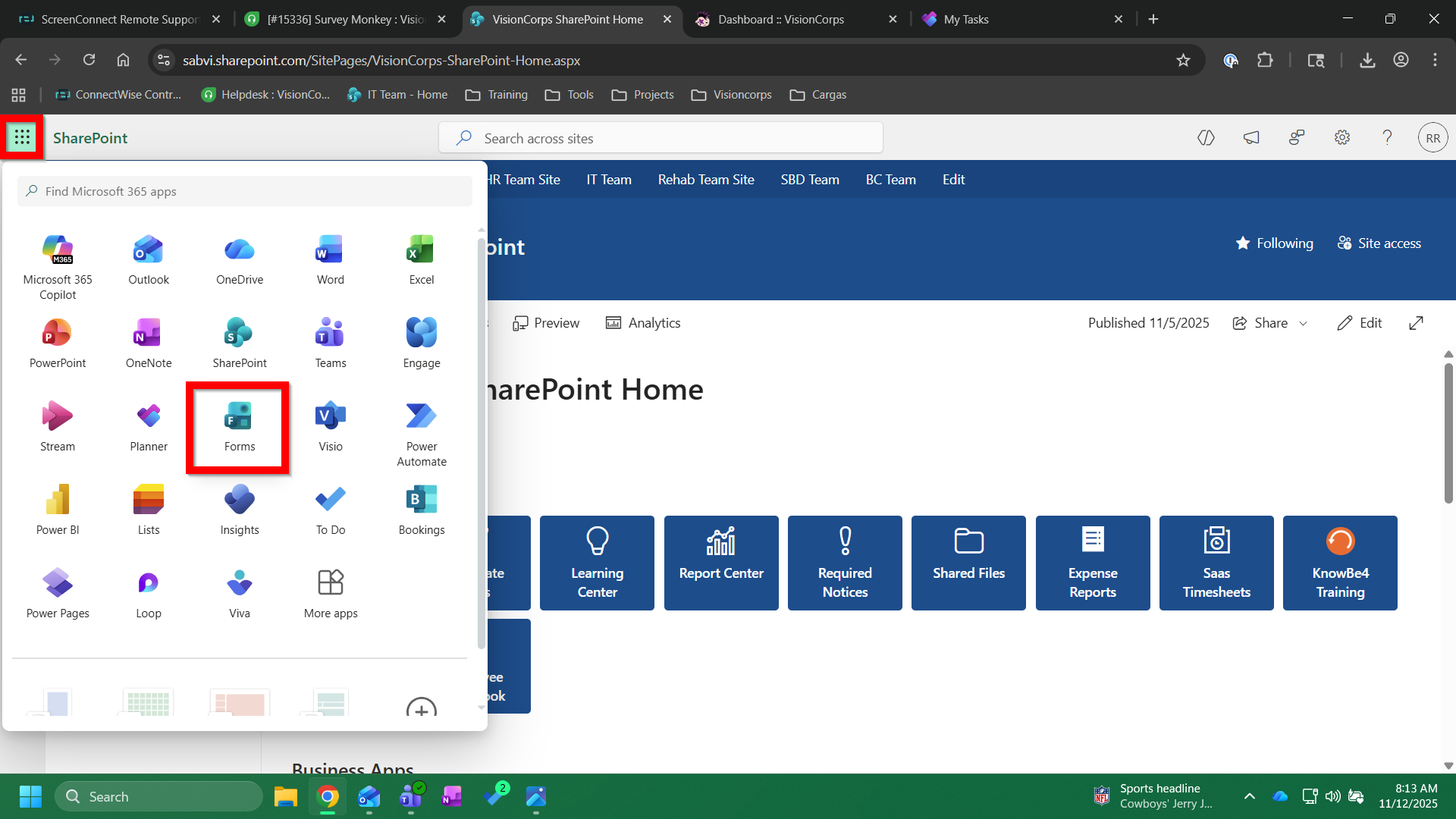Viewport: 1456px width, 819px height.
Task: Open Microsoft 365 Copilot app
Action: click(58, 266)
